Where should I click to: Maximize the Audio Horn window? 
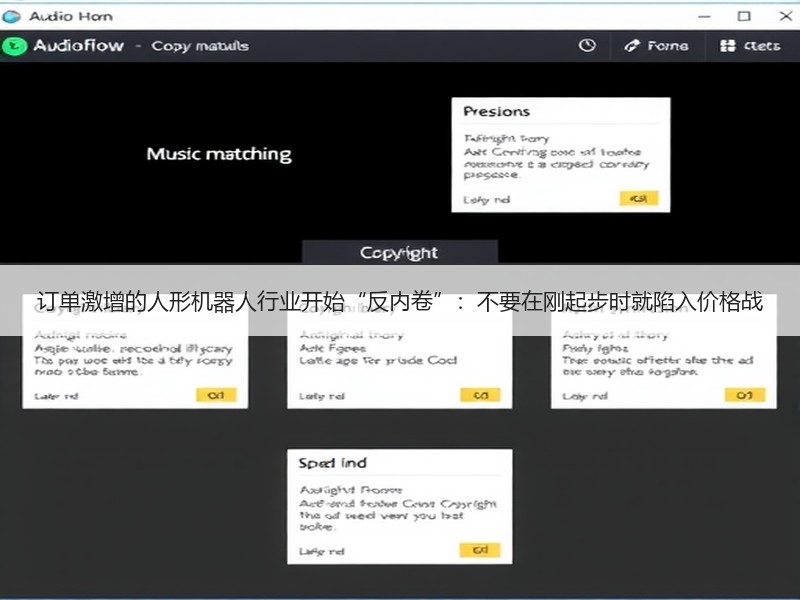(744, 16)
